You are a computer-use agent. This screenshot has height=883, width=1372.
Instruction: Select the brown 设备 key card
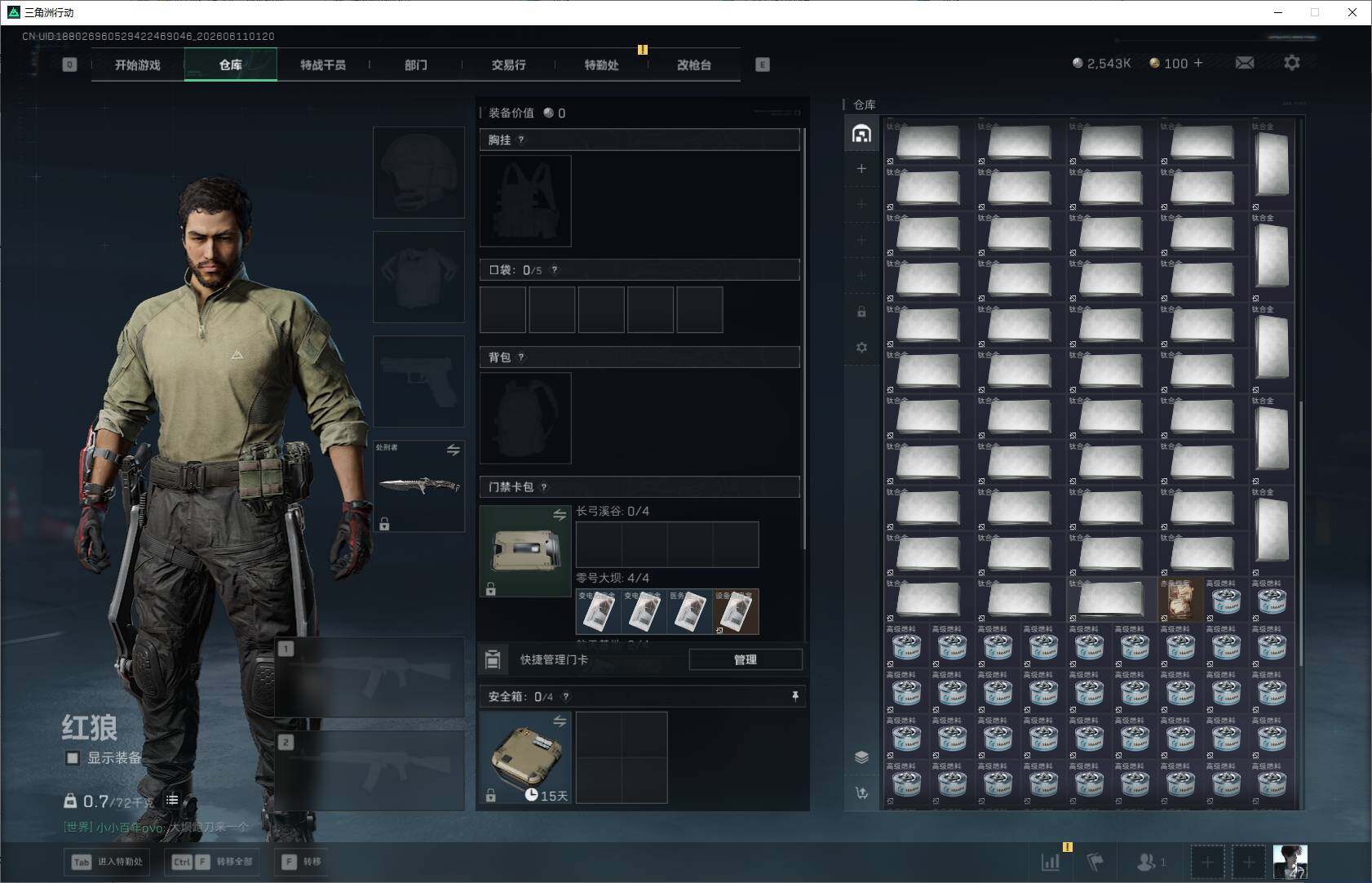tap(736, 611)
